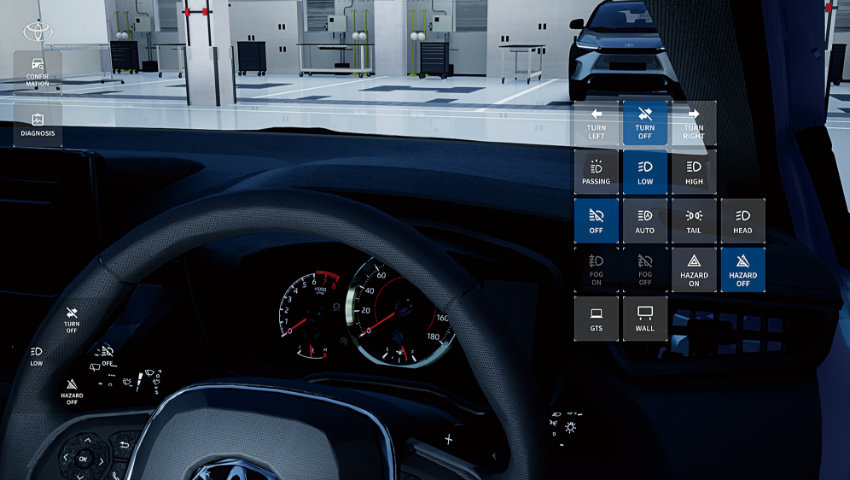Switch headlights to High beam
This screenshot has height=480, width=850.
[694, 172]
